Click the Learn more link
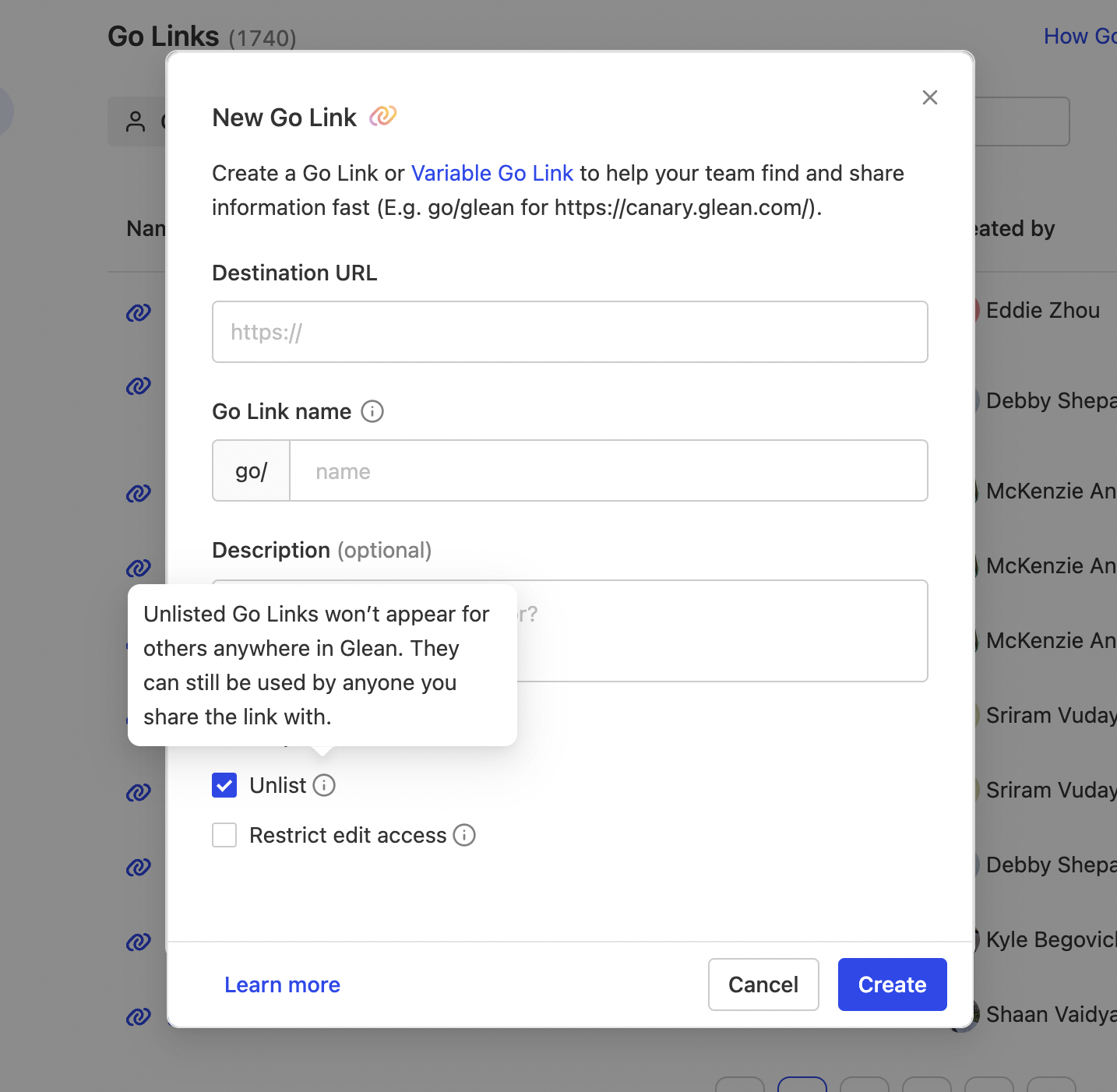This screenshot has width=1117, height=1092. 282,985
